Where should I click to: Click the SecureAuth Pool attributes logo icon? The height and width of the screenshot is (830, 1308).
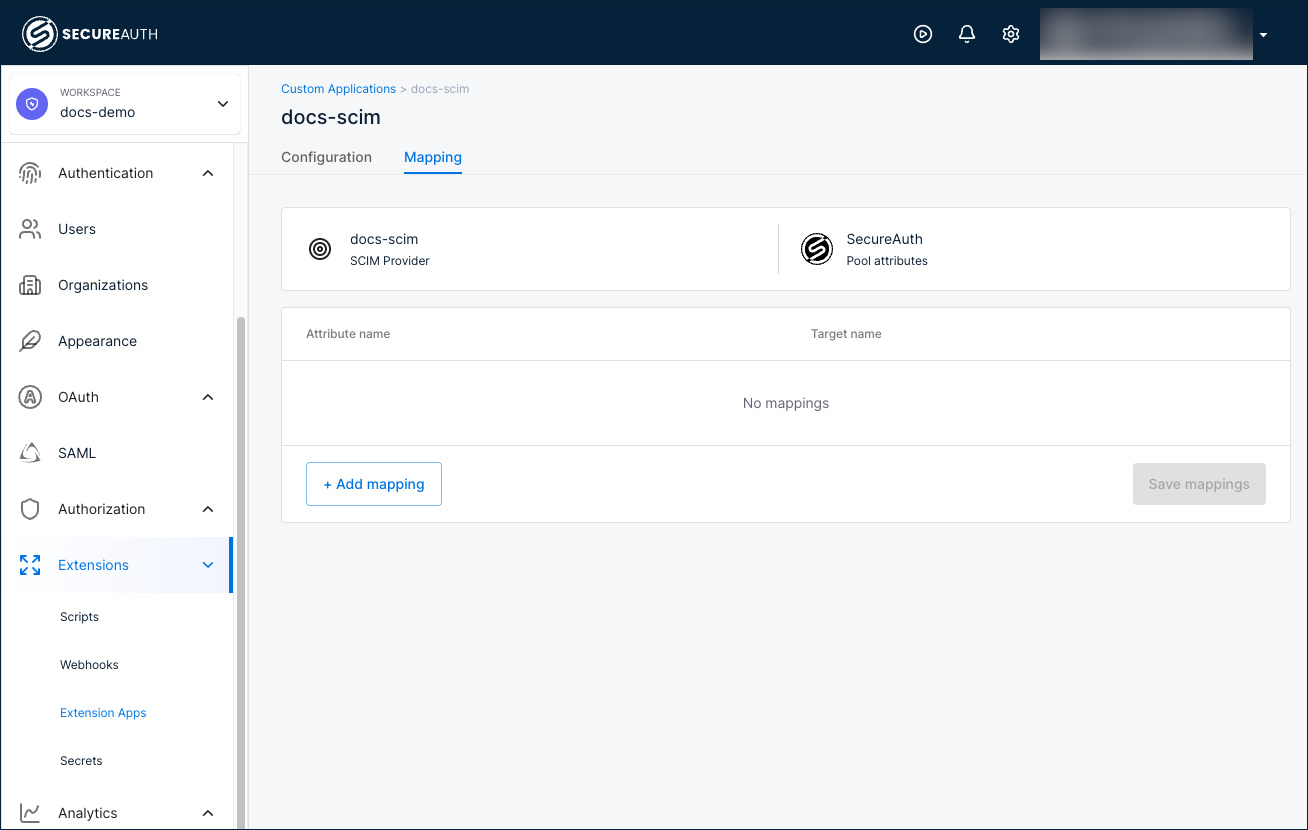[817, 249]
